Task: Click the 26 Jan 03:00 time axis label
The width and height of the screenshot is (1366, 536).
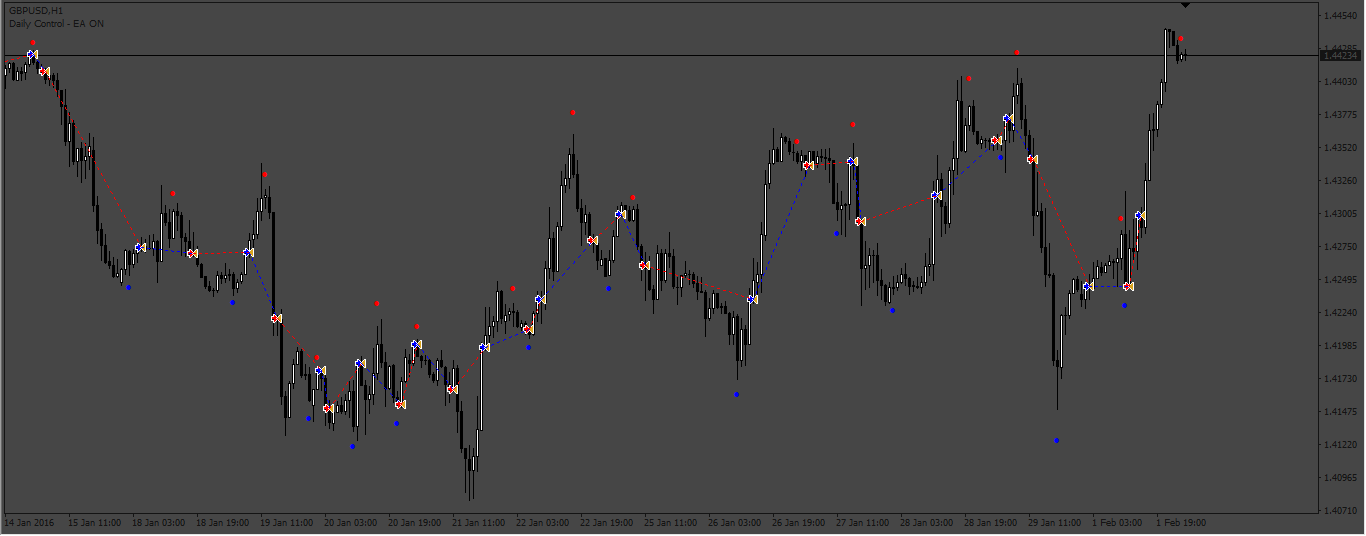Action: point(735,523)
